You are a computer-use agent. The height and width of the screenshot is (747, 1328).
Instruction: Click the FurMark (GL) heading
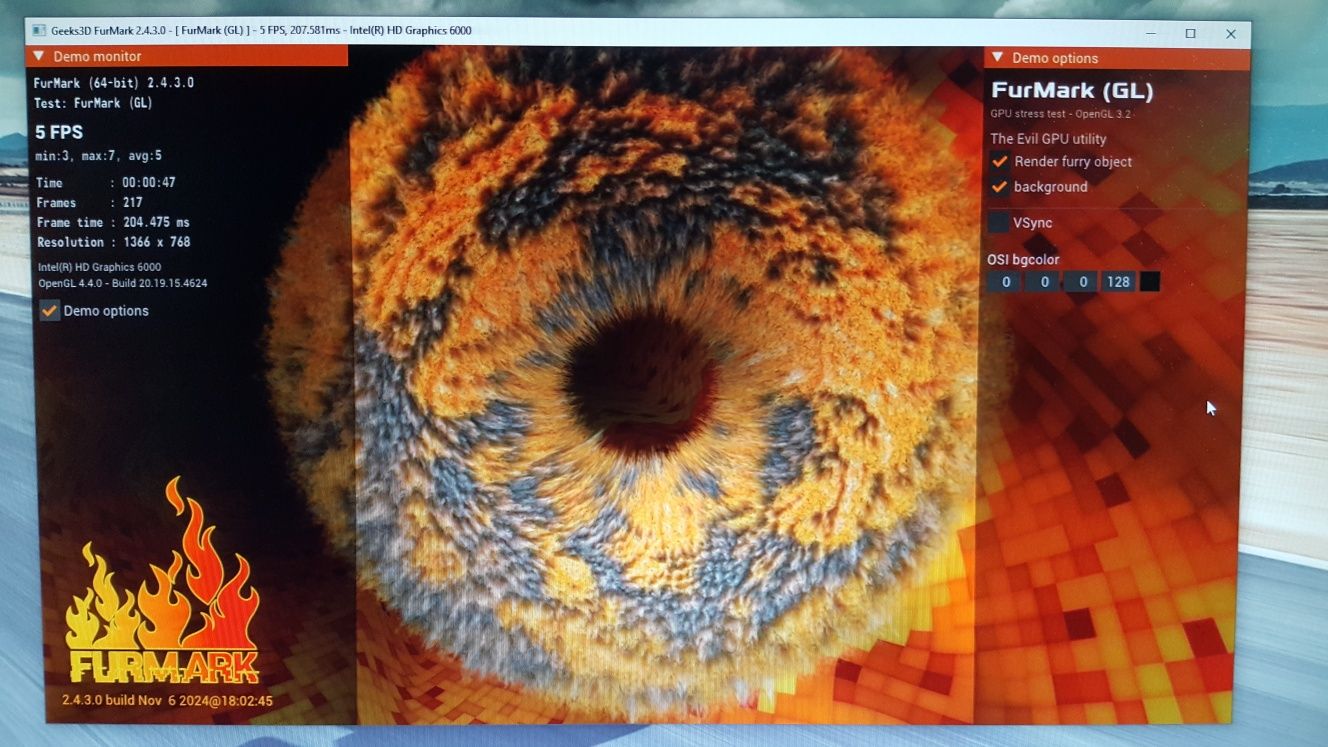coord(1072,92)
